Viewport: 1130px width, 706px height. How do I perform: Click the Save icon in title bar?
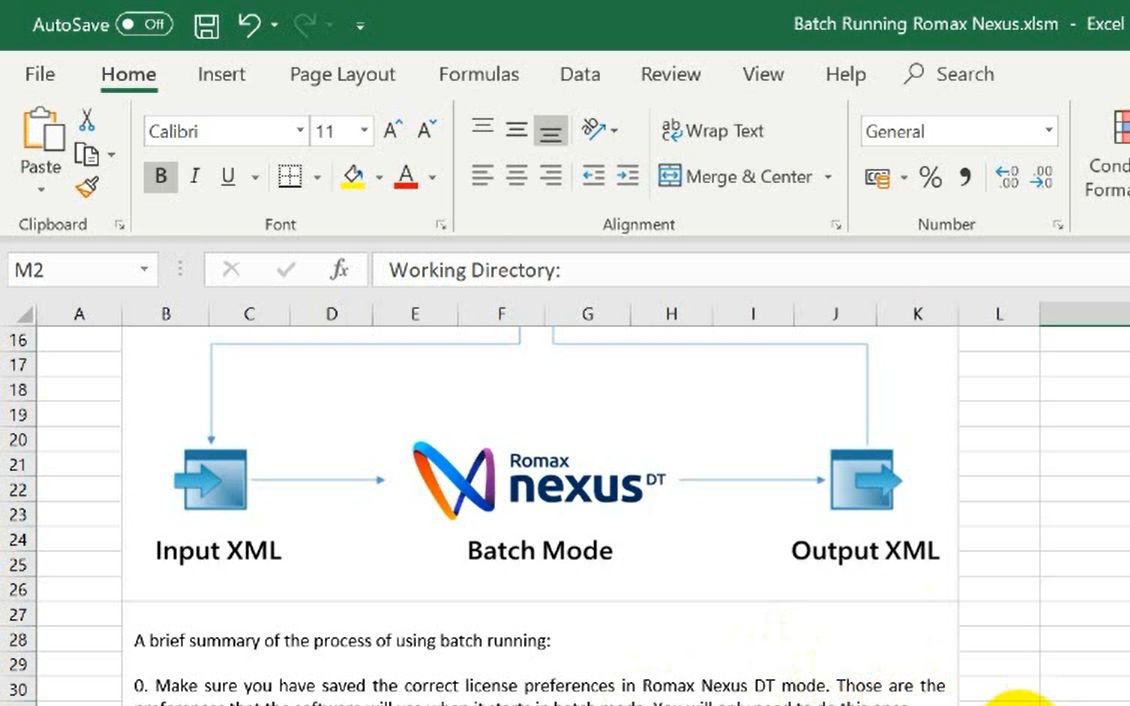tap(207, 26)
